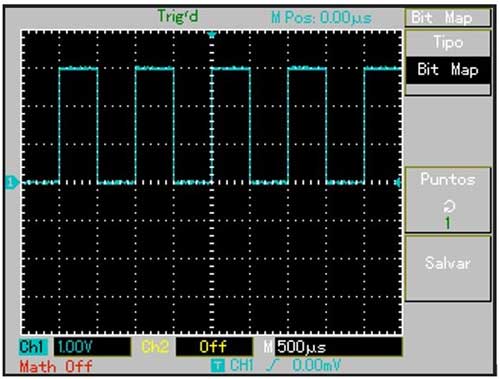Click the horizontal trigger position marker at top
Image resolution: width=500 pixels, height=379 pixels.
(x=212, y=35)
